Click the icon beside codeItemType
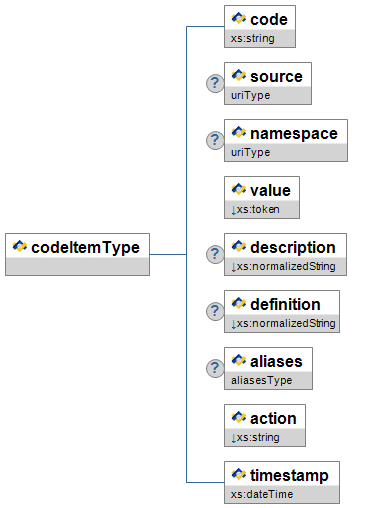 [x=20, y=246]
